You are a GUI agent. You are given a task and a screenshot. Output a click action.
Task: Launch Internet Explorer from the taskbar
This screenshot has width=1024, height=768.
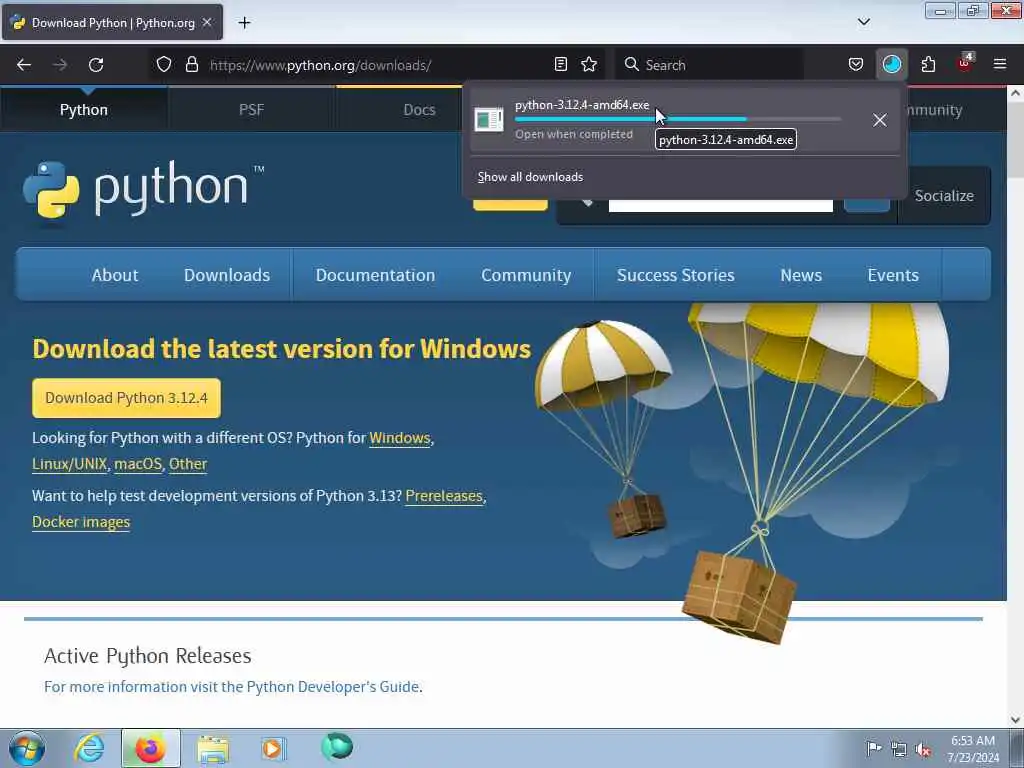pos(89,748)
